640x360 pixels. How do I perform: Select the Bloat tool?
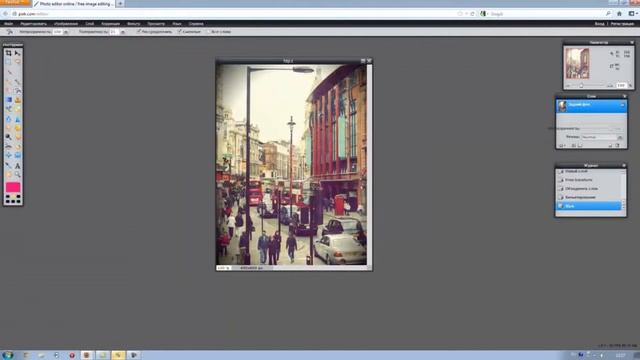coord(9,155)
